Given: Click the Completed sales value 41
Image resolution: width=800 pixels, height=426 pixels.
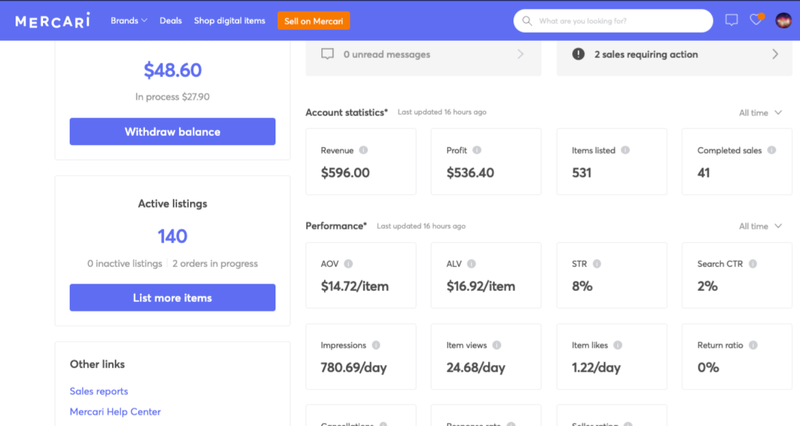Looking at the screenshot, I should click(704, 173).
